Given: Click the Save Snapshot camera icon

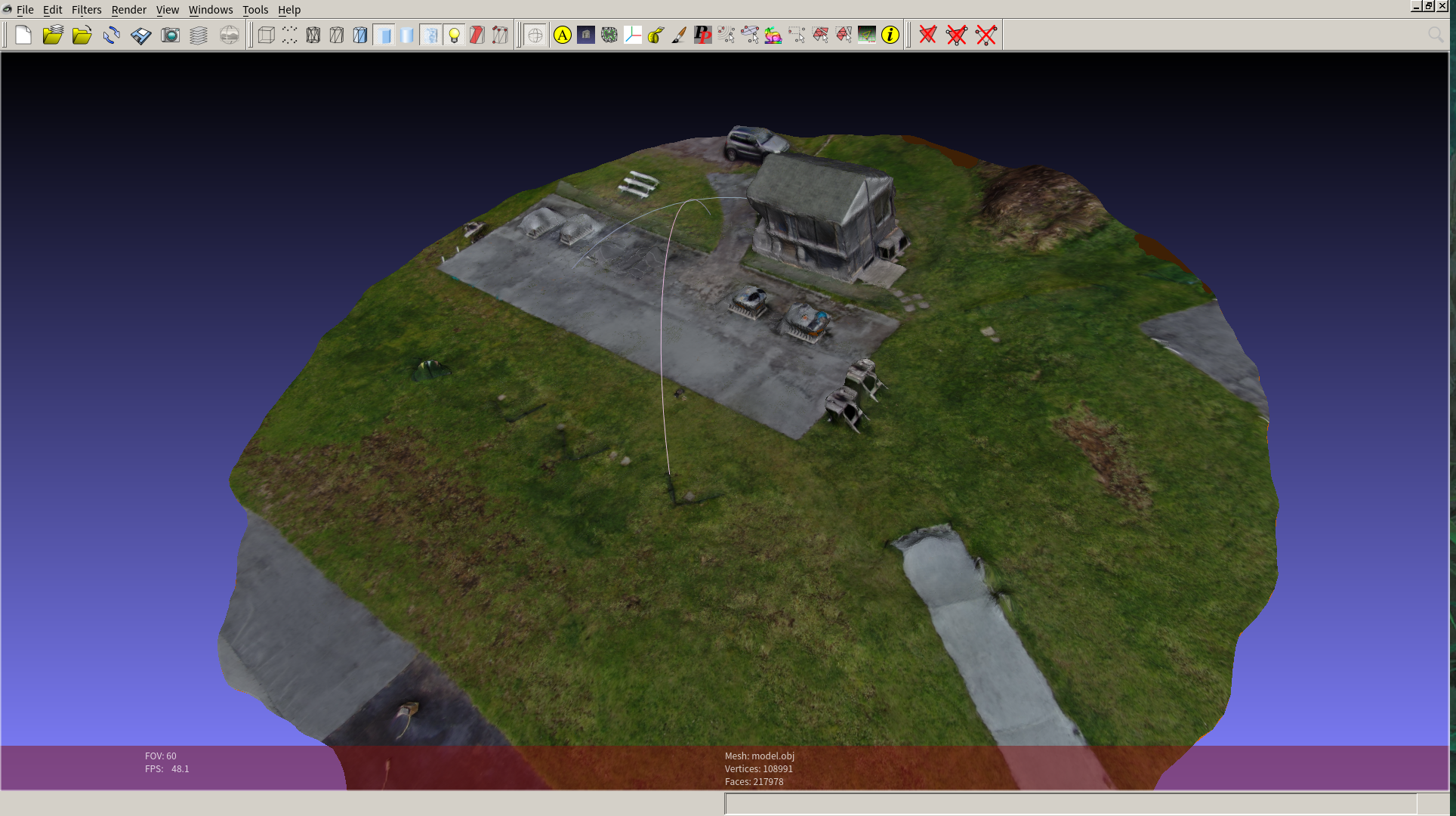Looking at the screenshot, I should click(171, 35).
